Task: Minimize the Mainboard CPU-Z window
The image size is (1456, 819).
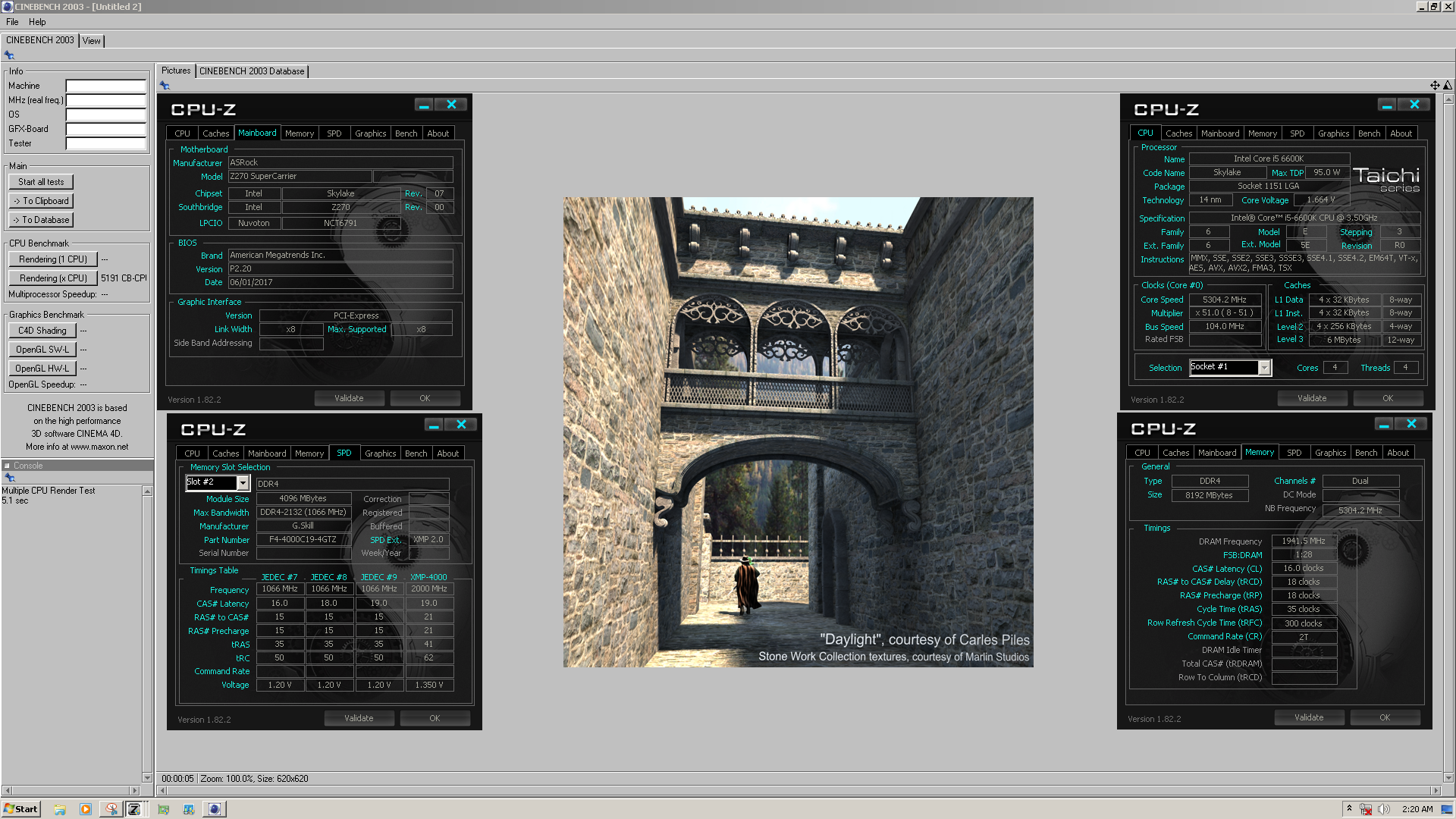Action: coord(425,105)
